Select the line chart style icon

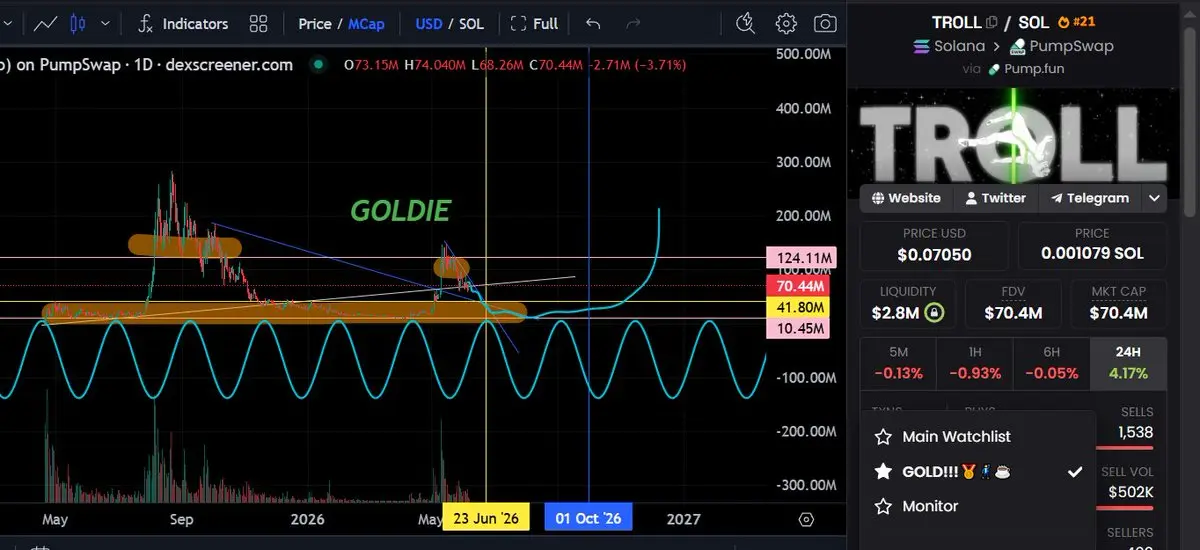coord(46,23)
